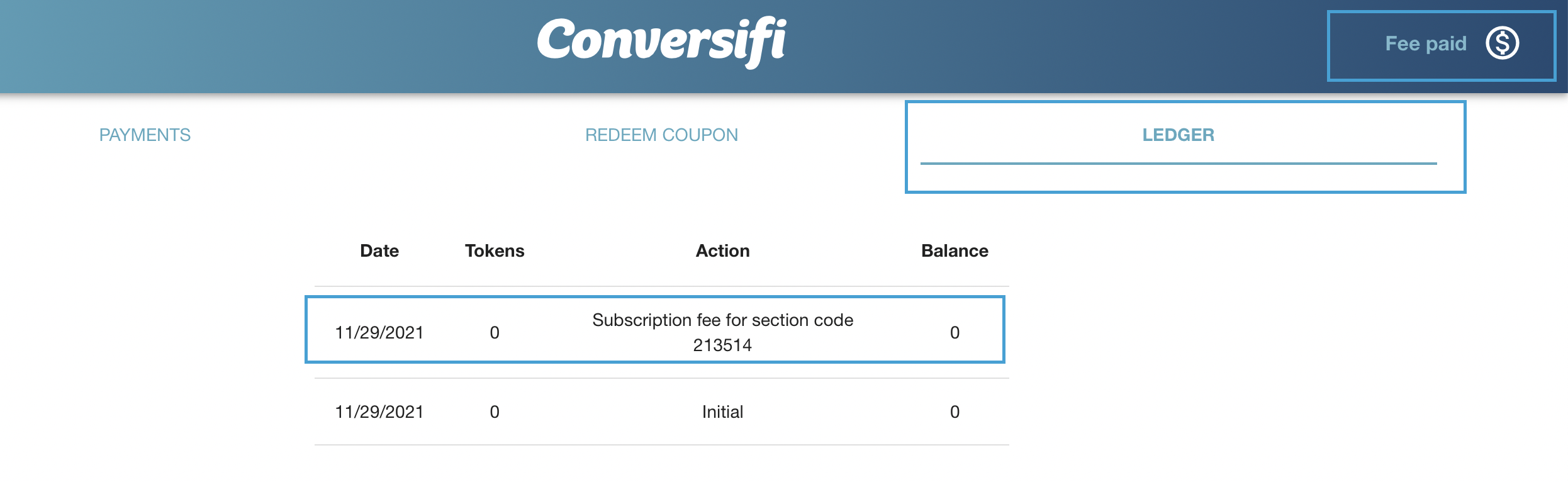
Task: Click the Initial row's Tokens value
Action: [495, 412]
